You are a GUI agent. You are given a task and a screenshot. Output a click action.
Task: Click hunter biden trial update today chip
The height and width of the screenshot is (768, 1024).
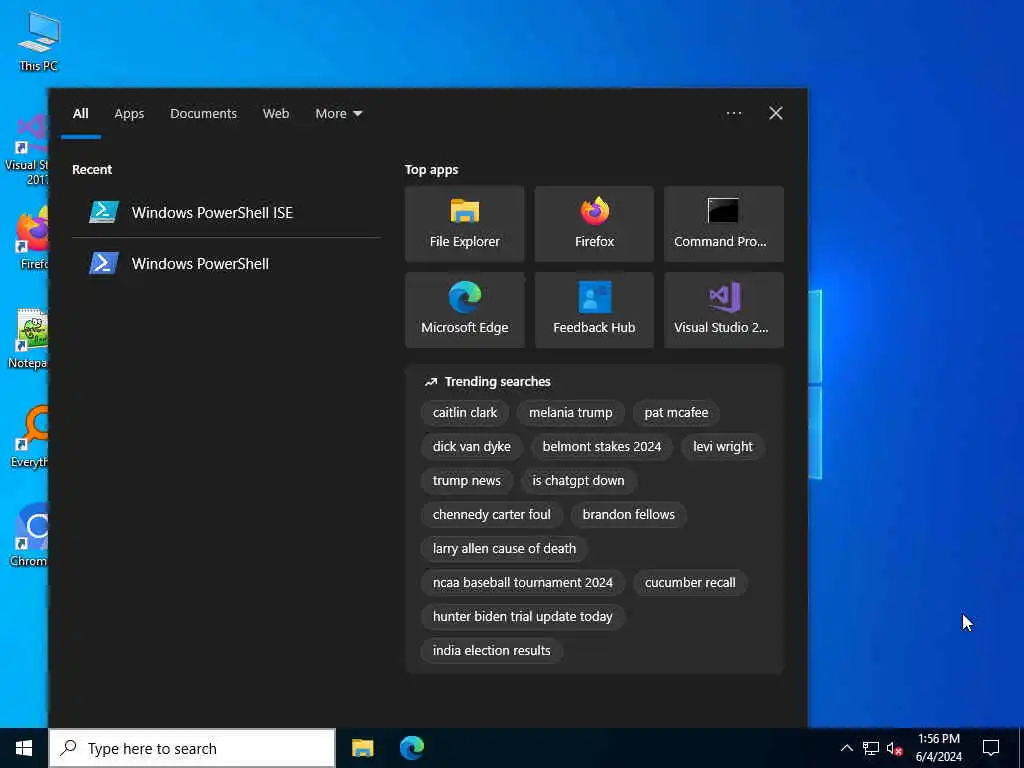522,616
